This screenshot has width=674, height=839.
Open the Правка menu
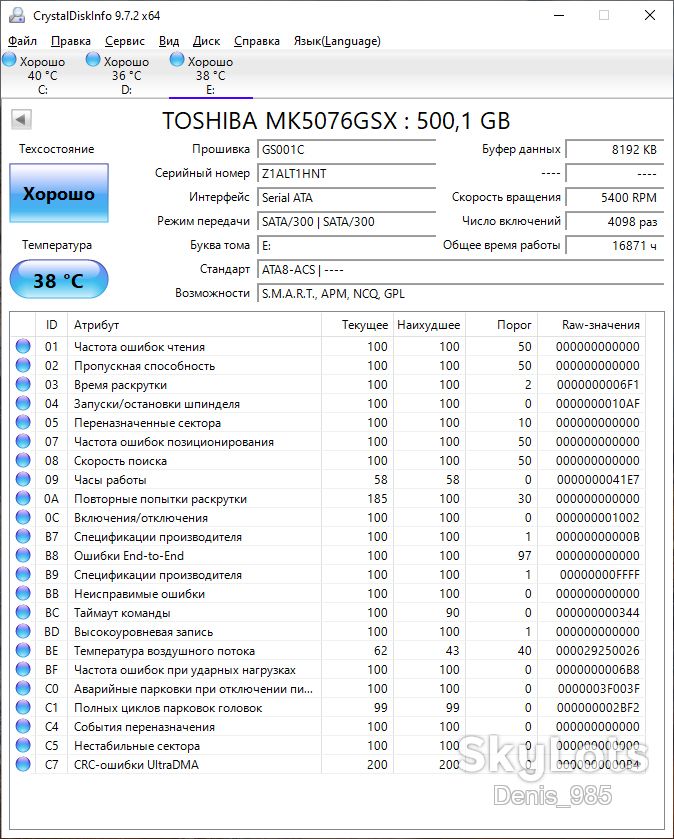point(71,41)
